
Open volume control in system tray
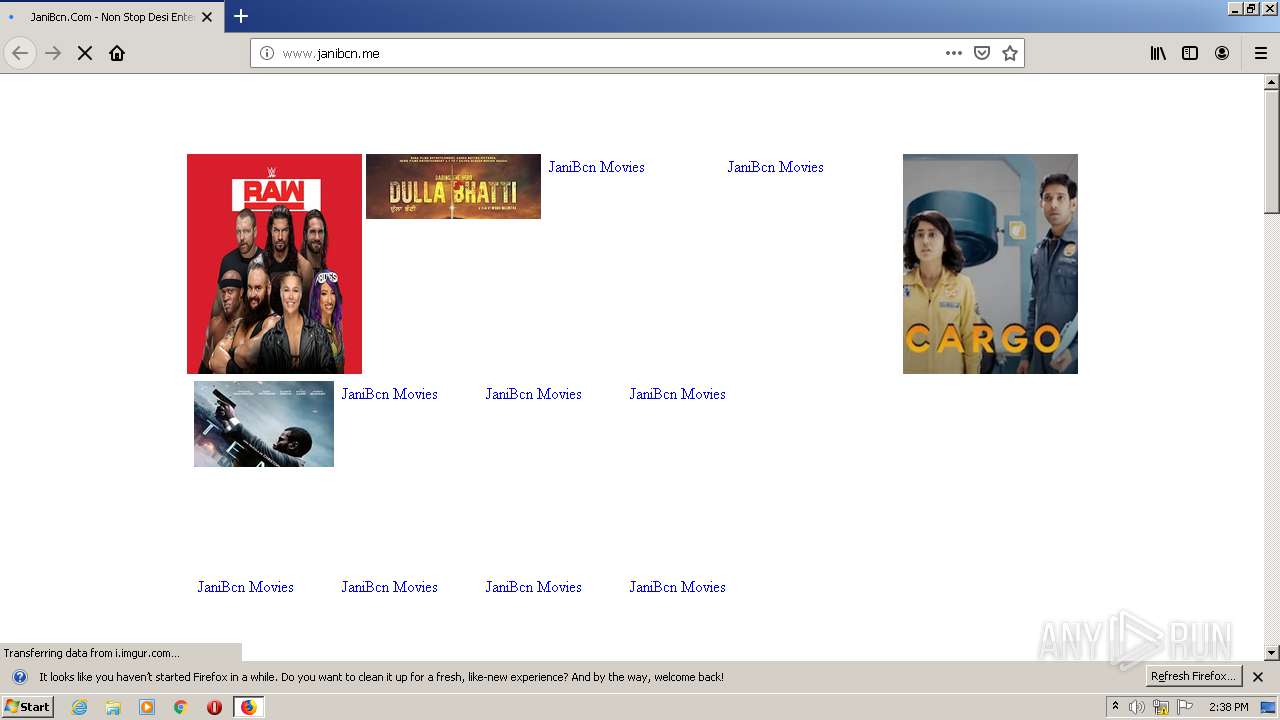coord(1137,707)
